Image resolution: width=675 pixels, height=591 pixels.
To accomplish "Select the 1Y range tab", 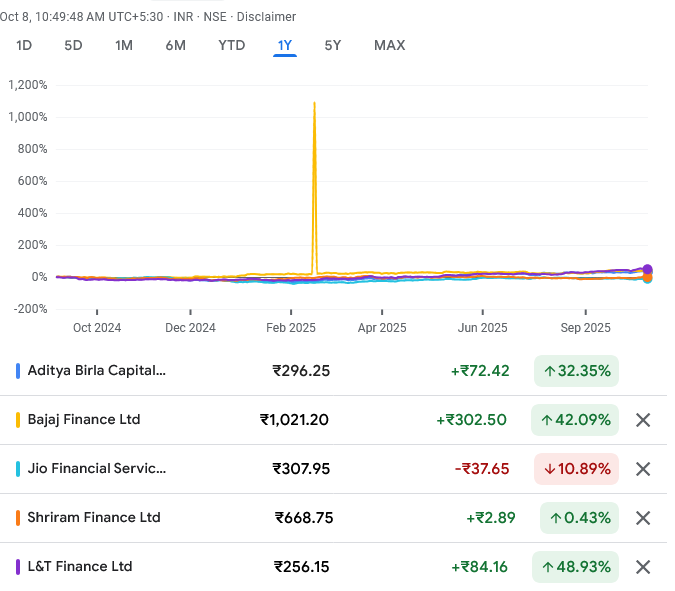I will [285, 45].
